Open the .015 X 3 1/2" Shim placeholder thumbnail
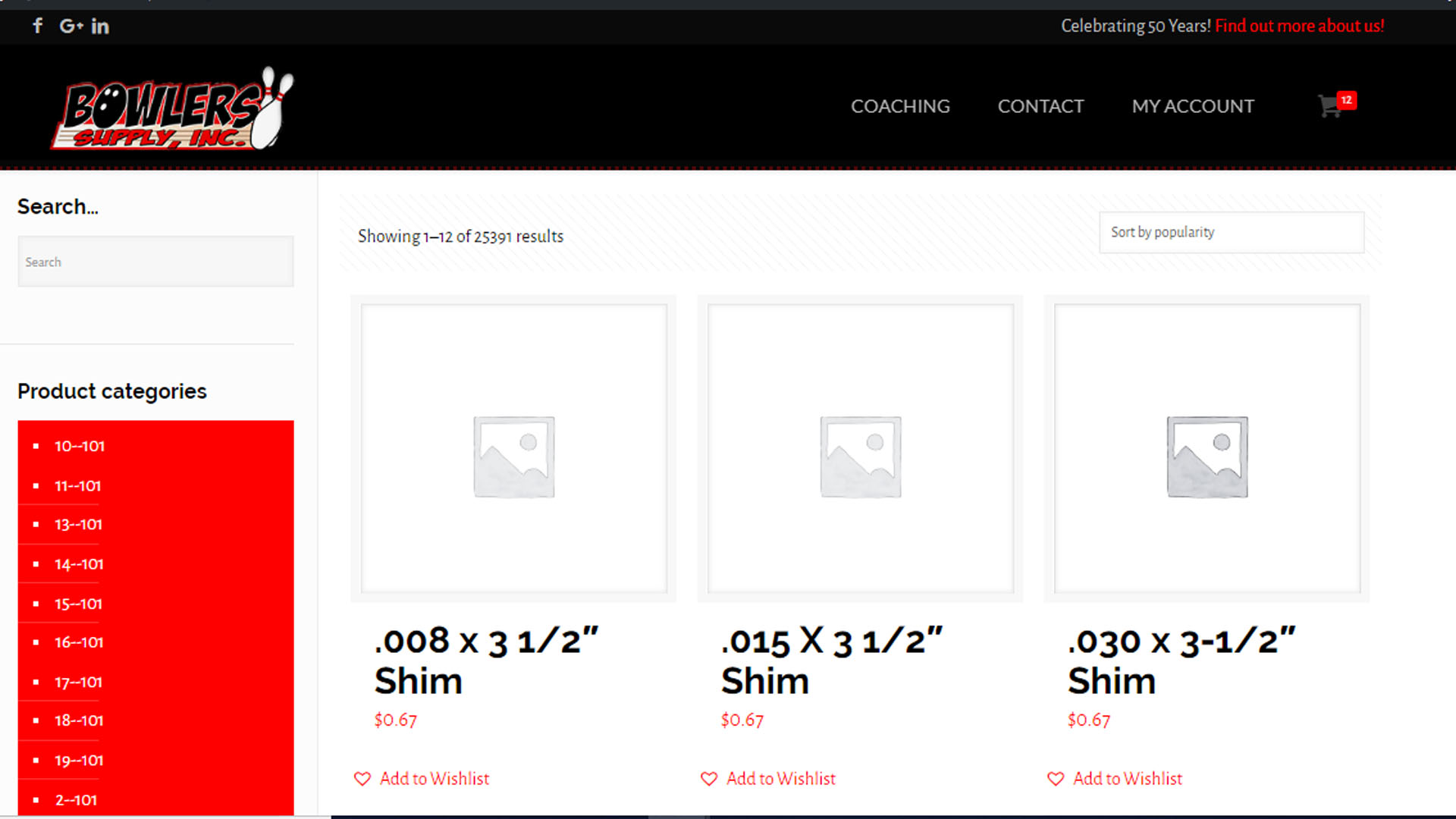This screenshot has height=819, width=1456. coord(861,448)
